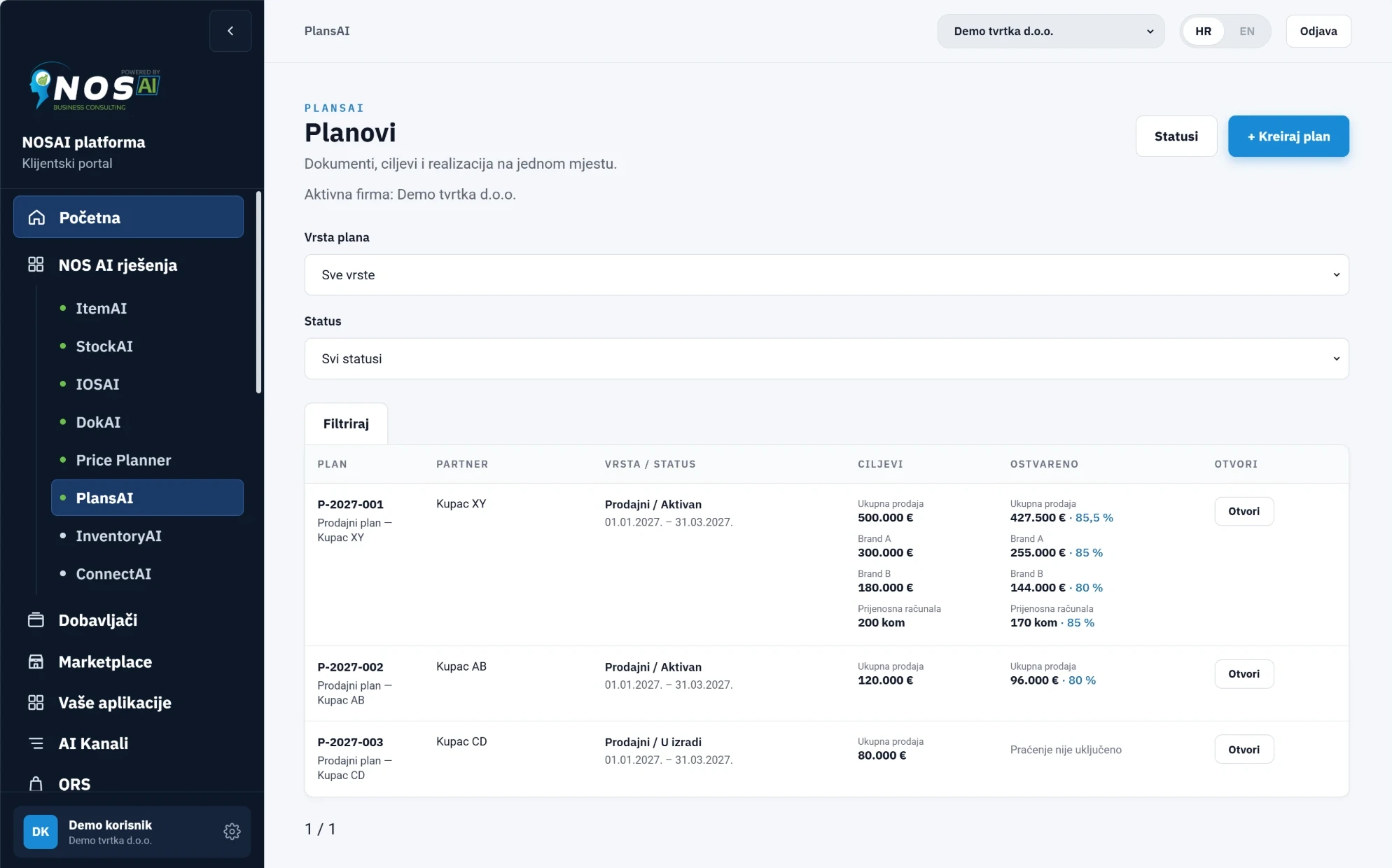
Task: Open plan P-2027-002 with Otvori
Action: (x=1244, y=674)
